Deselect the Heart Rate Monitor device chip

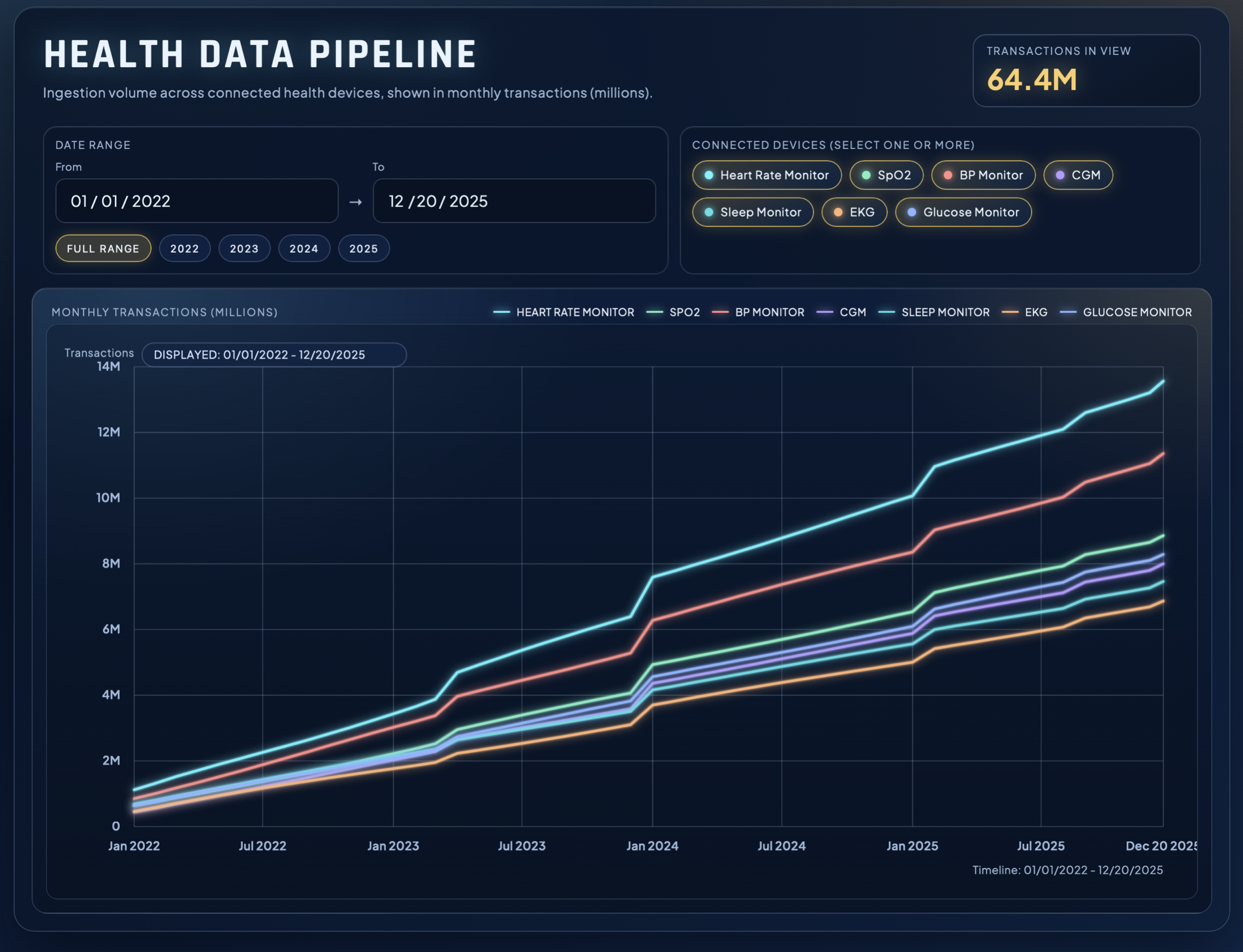tap(767, 175)
